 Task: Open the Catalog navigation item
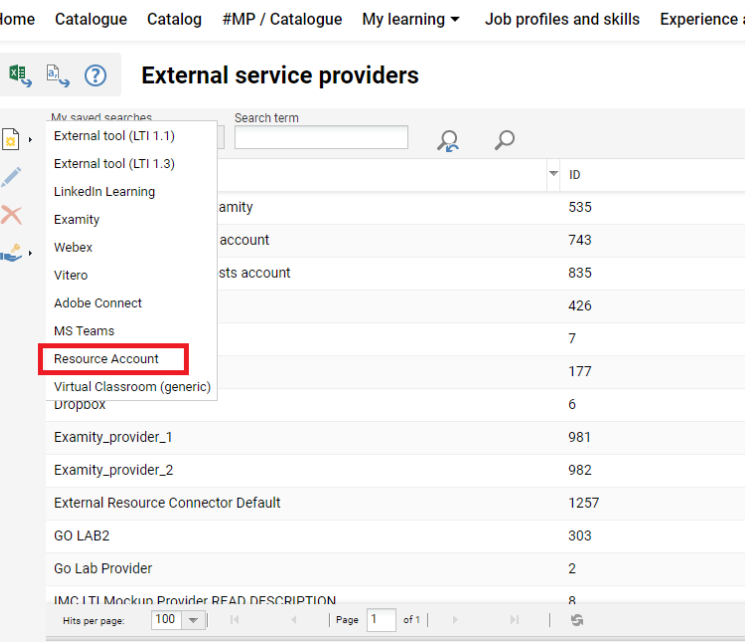tap(174, 19)
